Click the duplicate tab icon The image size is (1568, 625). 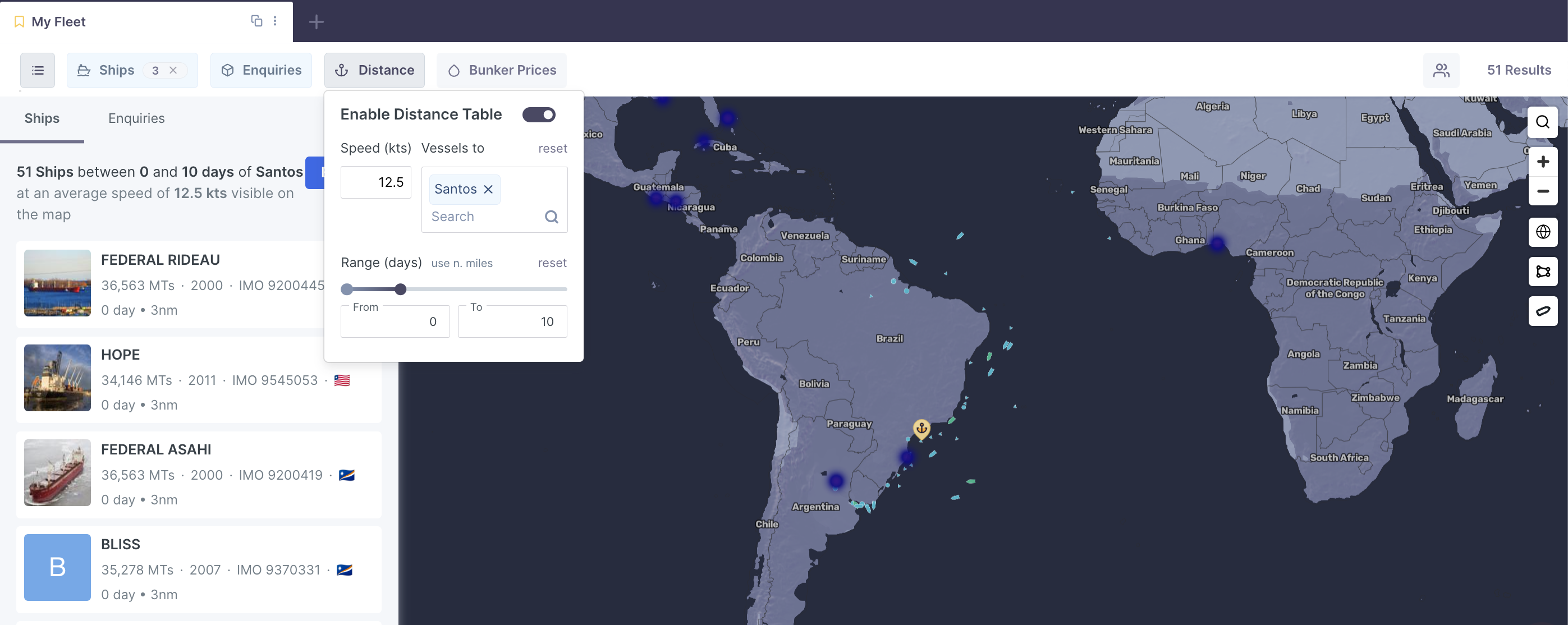point(256,21)
